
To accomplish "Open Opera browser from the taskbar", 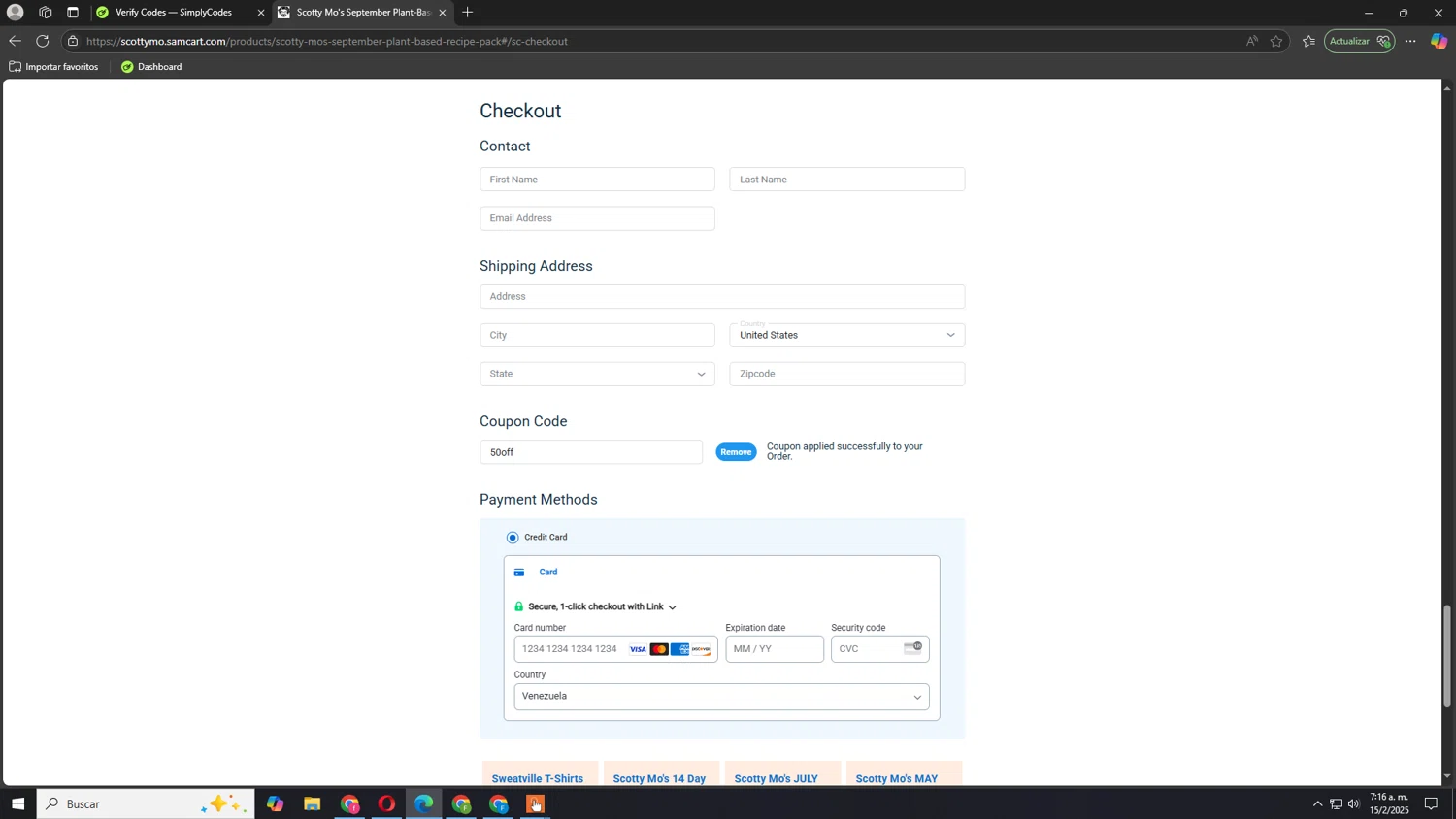I will point(386,803).
